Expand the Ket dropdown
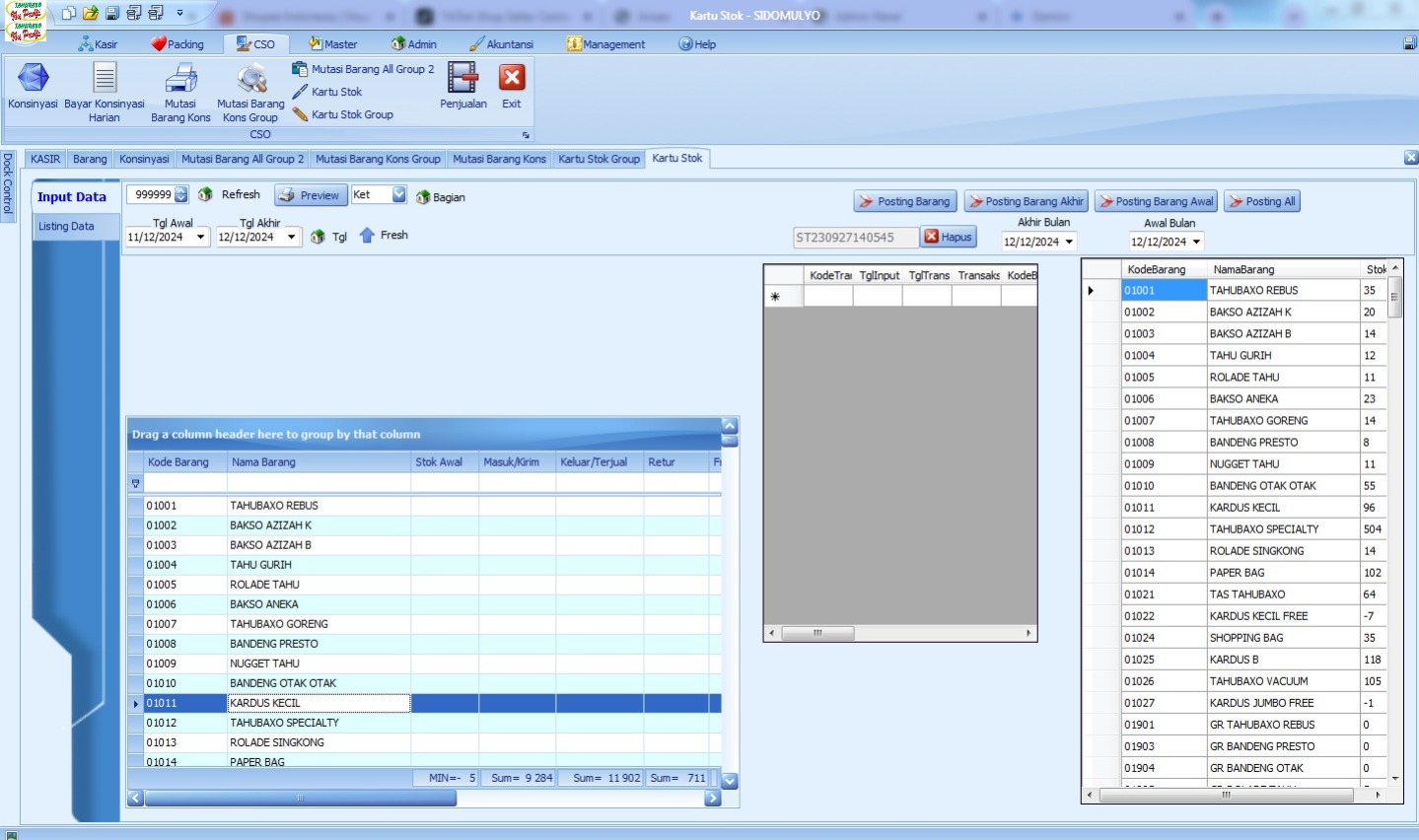This screenshot has width=1419, height=840. point(399,195)
